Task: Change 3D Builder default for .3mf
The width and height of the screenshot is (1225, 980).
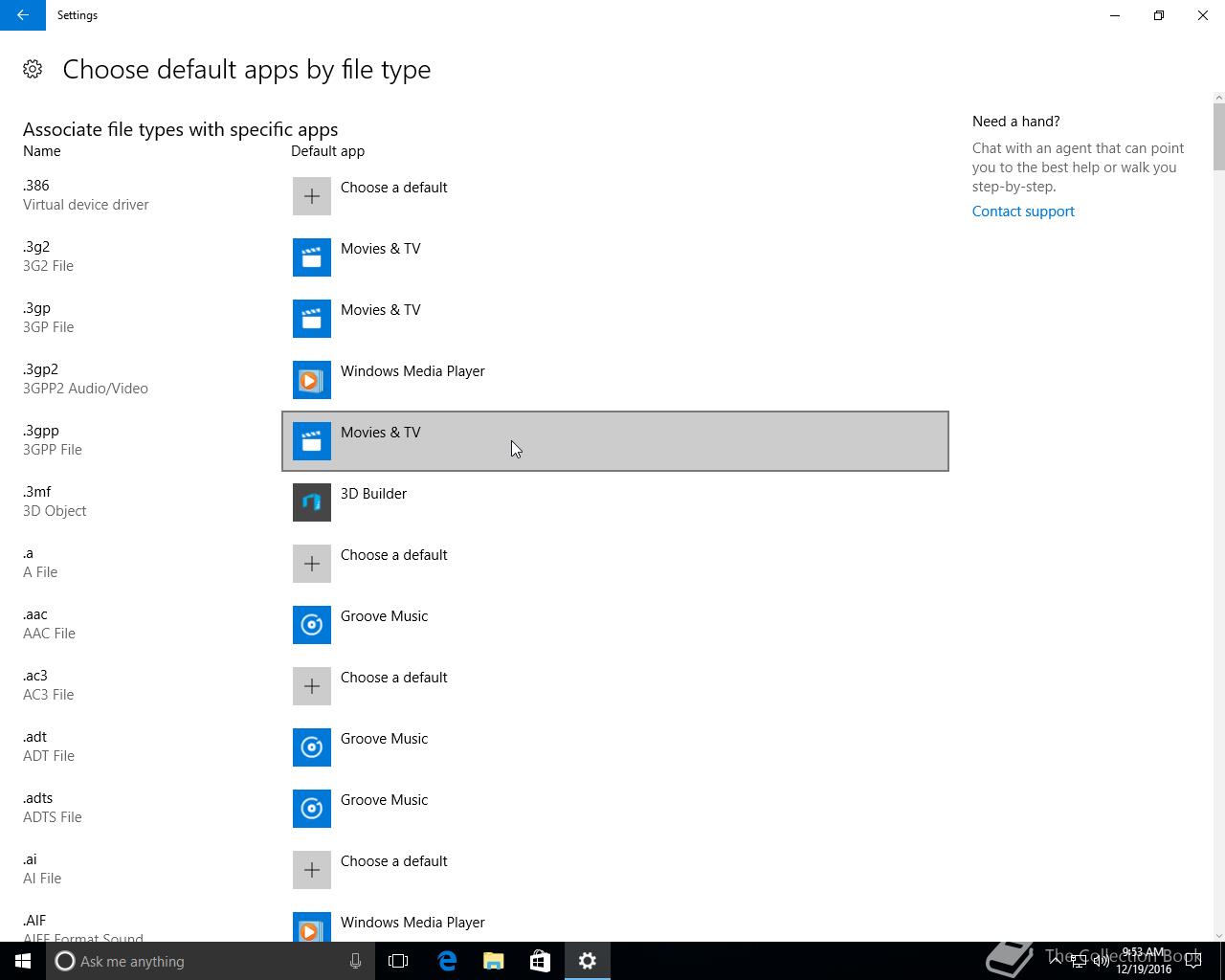Action: 615,502
